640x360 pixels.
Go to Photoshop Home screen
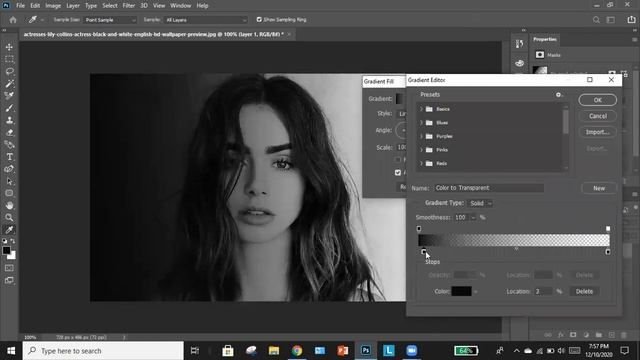[x=13, y=20]
